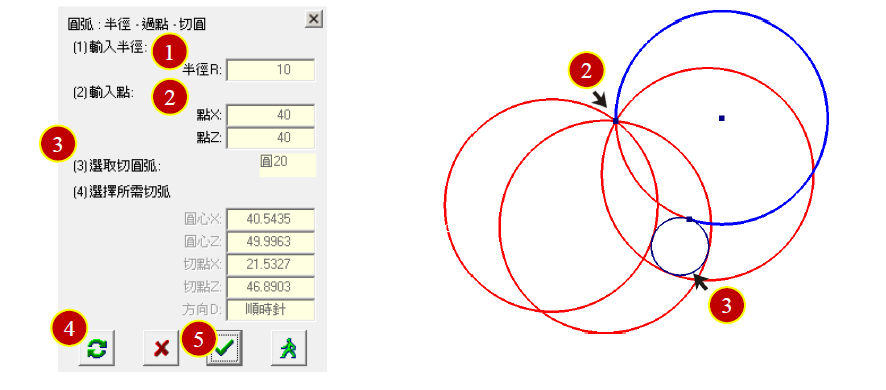This screenshot has height=390, width=886.
Task: Click the 點Z input field
Action: coord(270,138)
